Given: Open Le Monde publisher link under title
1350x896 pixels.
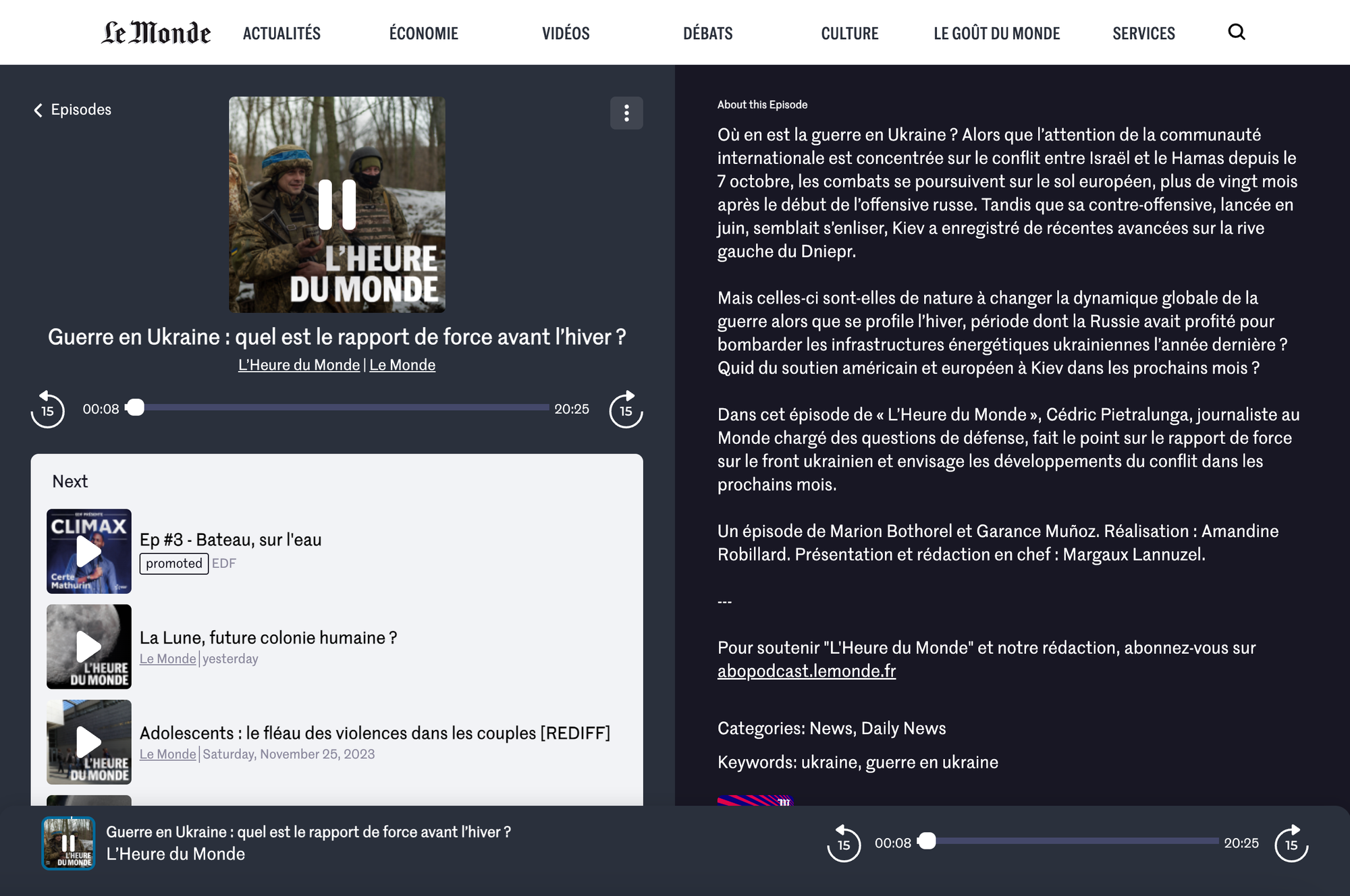Looking at the screenshot, I should click(402, 365).
